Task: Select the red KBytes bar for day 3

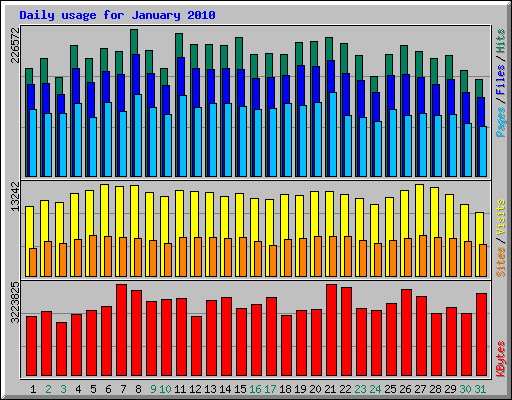Action: point(62,349)
